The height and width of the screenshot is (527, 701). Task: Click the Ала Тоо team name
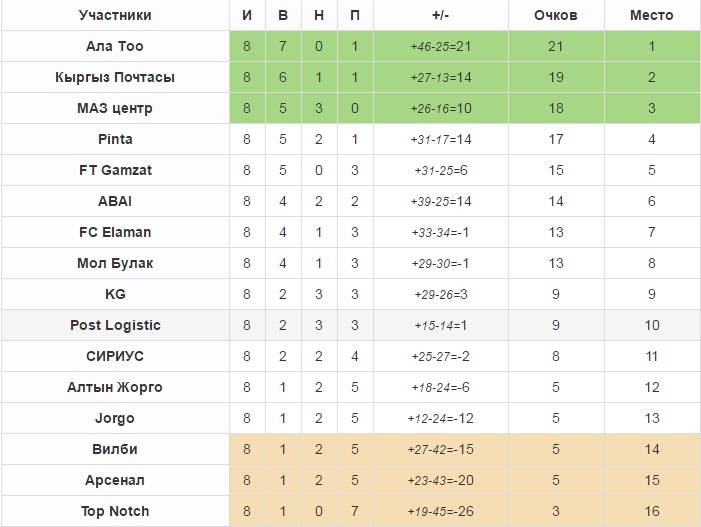[115, 46]
